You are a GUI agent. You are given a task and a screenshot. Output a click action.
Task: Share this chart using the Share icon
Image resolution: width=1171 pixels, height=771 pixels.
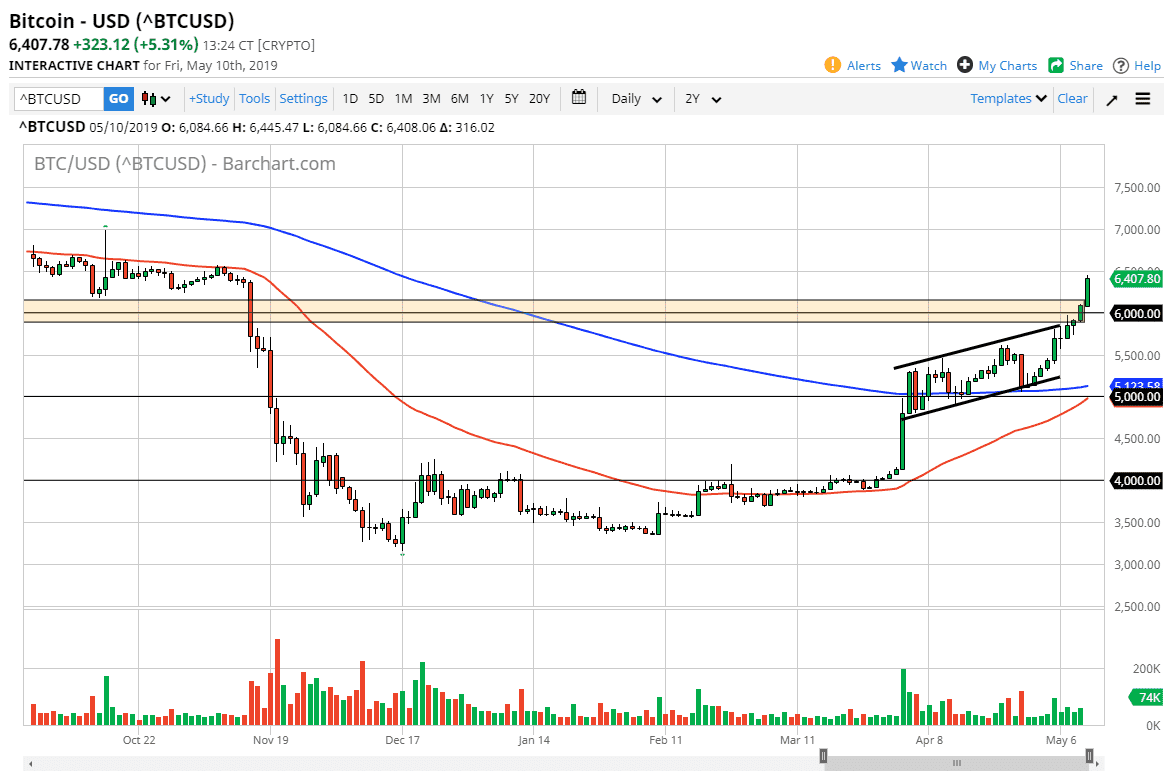[x=1057, y=65]
